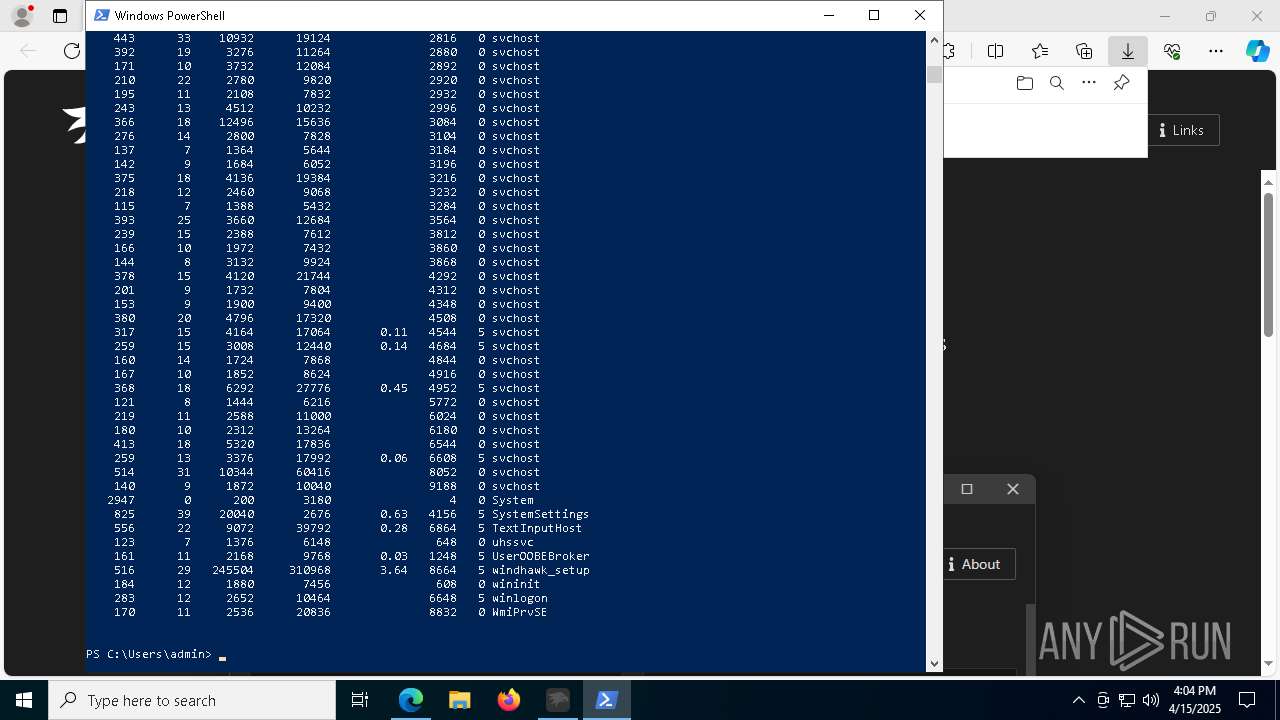This screenshot has height=720, width=1280.
Task: Select PowerShell icon on taskbar
Action: pyautogui.click(x=606, y=700)
